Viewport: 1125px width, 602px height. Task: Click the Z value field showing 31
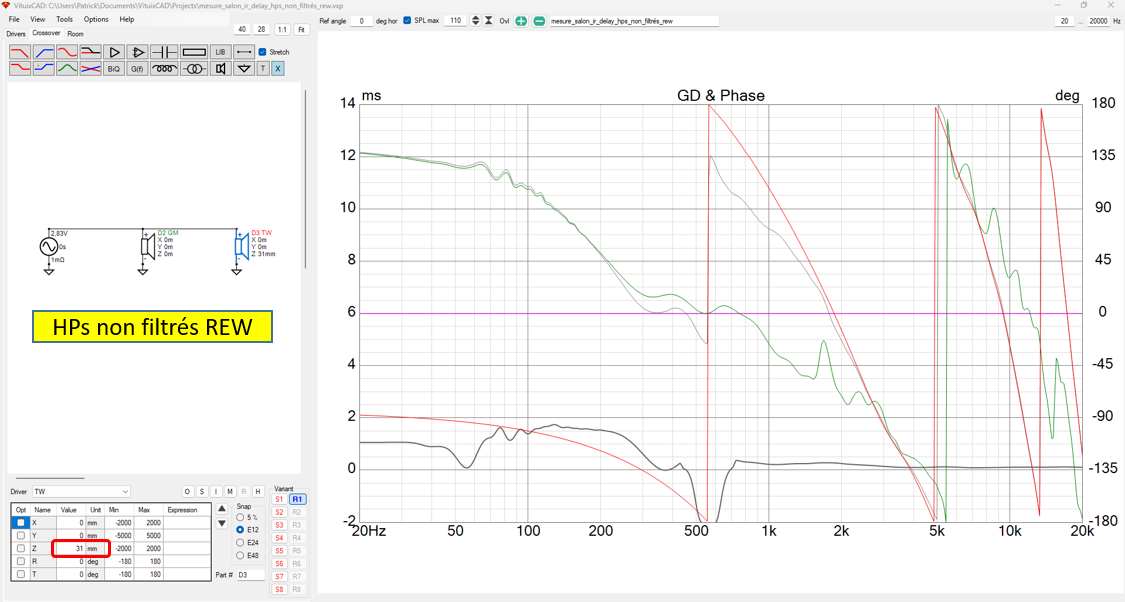coord(70,549)
